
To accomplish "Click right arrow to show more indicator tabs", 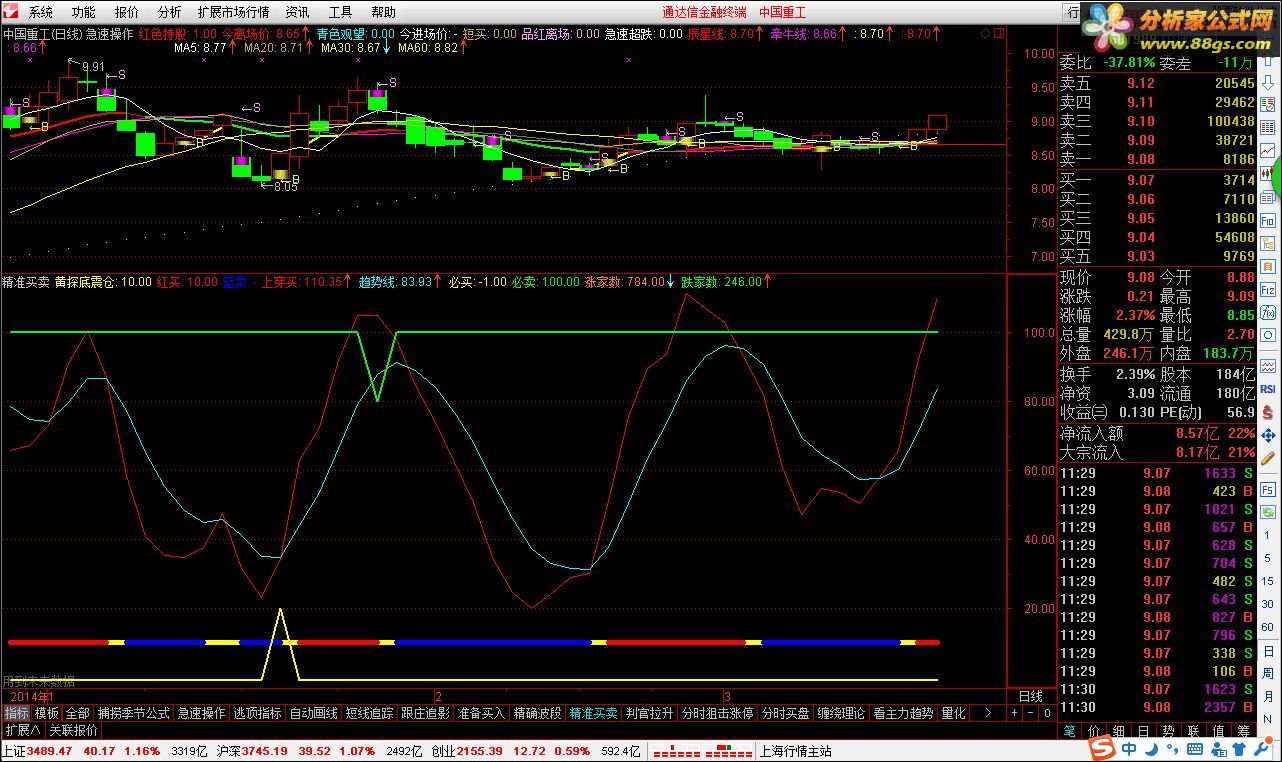I will 988,713.
